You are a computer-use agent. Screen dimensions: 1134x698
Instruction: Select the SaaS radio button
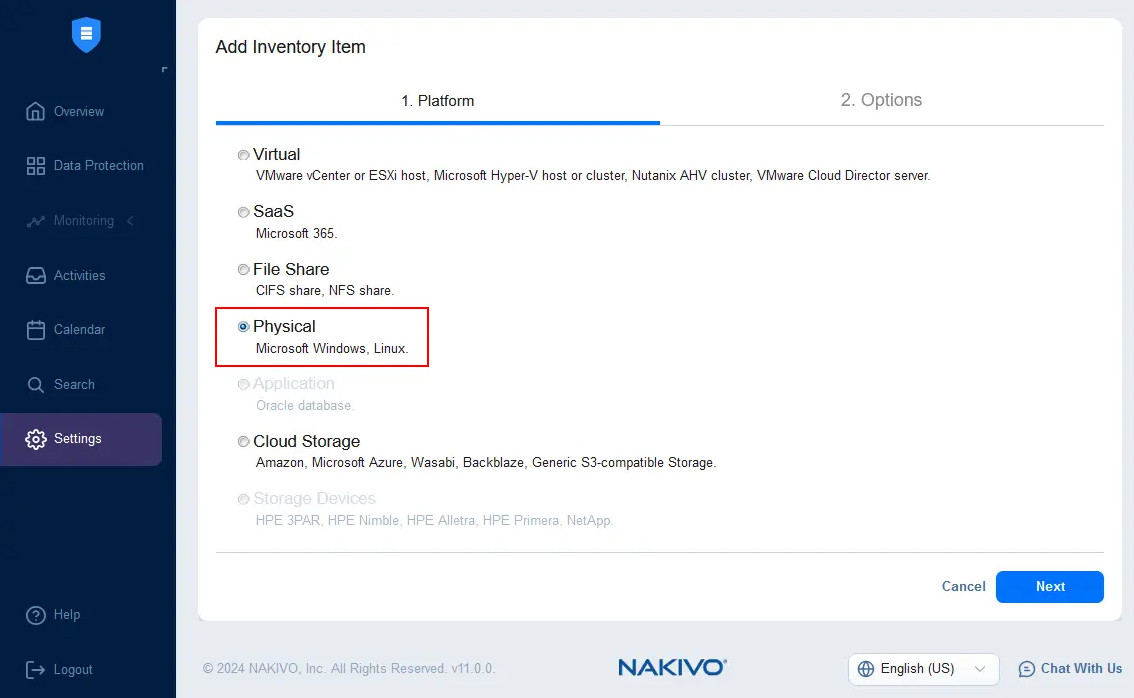click(244, 212)
